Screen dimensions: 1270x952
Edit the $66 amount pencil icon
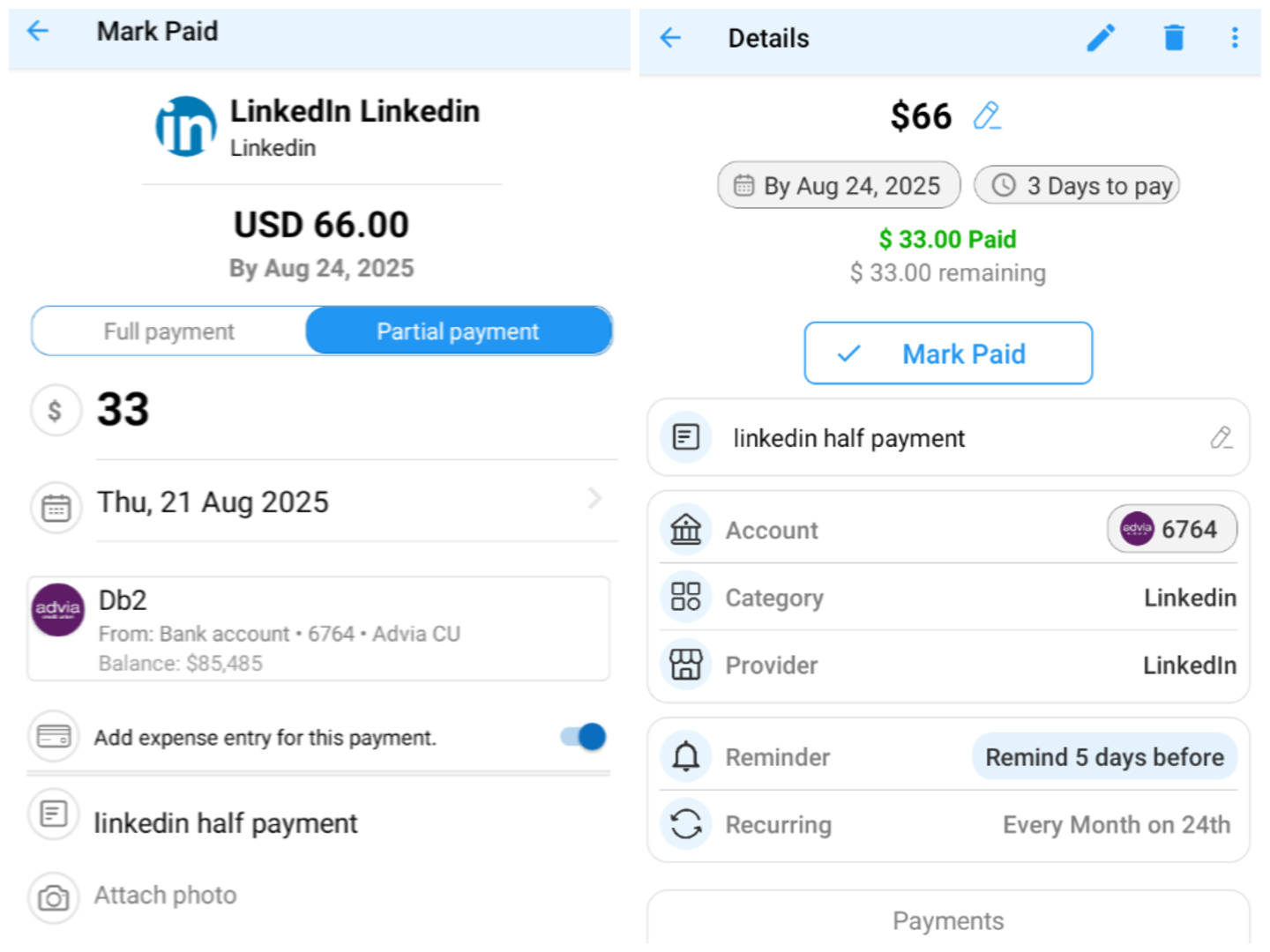pos(987,115)
